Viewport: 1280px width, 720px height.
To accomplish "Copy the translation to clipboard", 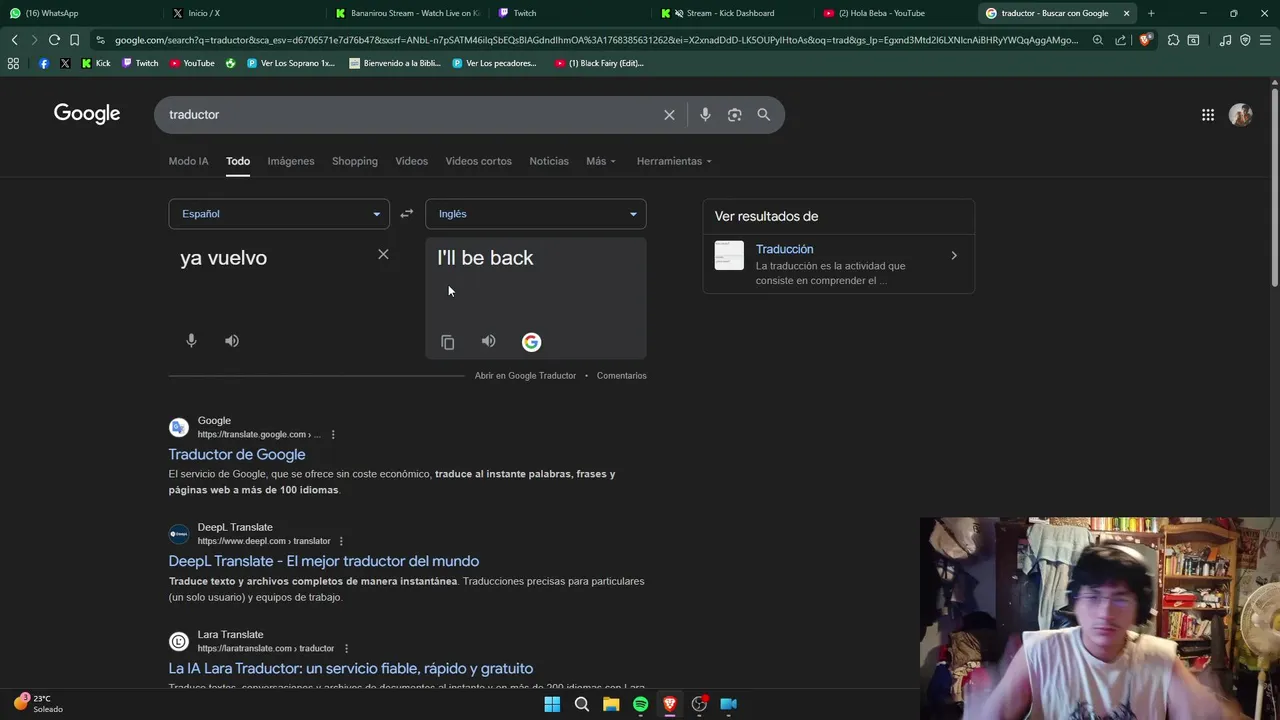I will (x=448, y=342).
